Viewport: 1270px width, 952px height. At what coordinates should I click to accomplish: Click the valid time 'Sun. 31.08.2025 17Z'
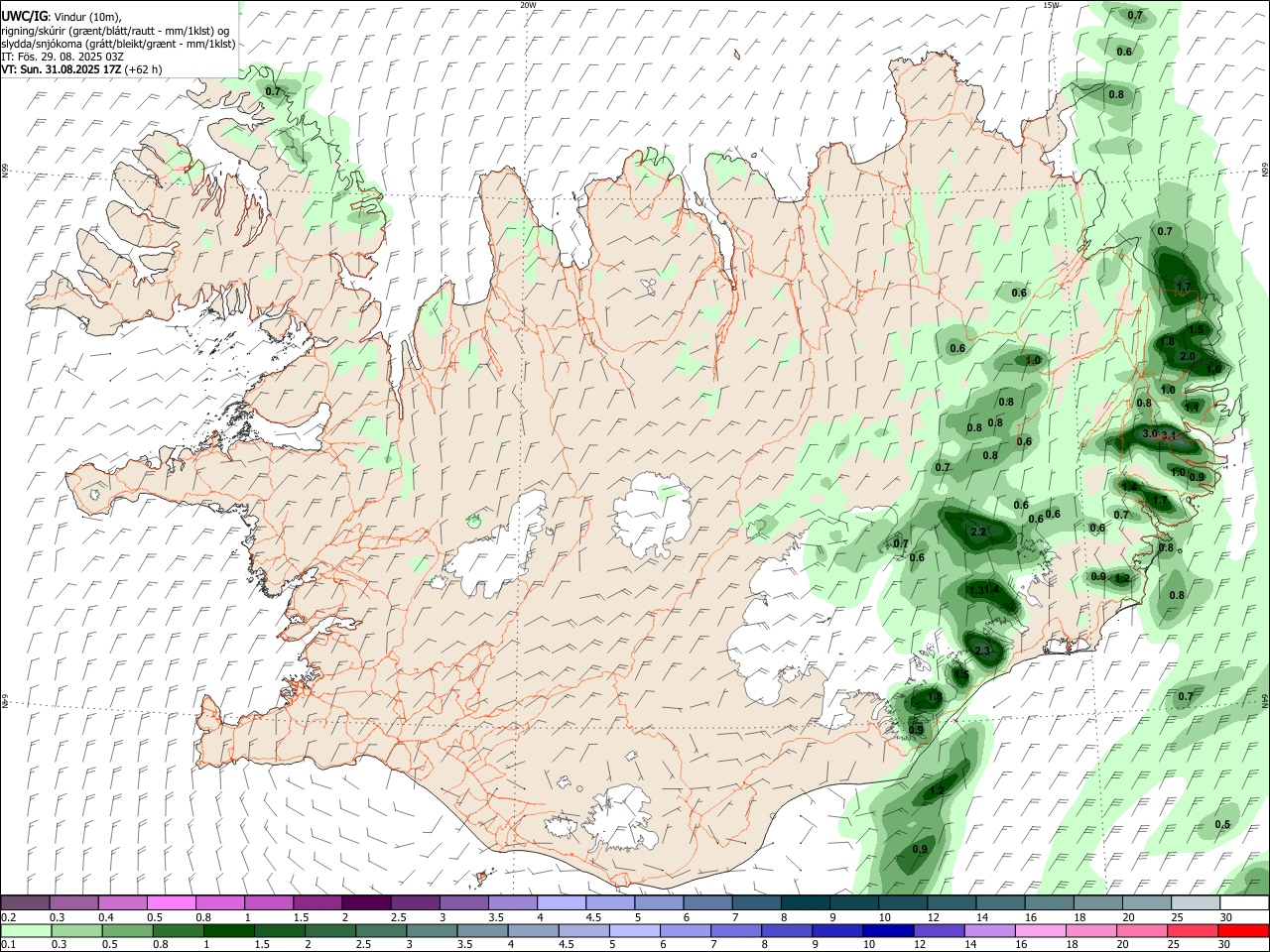(x=71, y=69)
